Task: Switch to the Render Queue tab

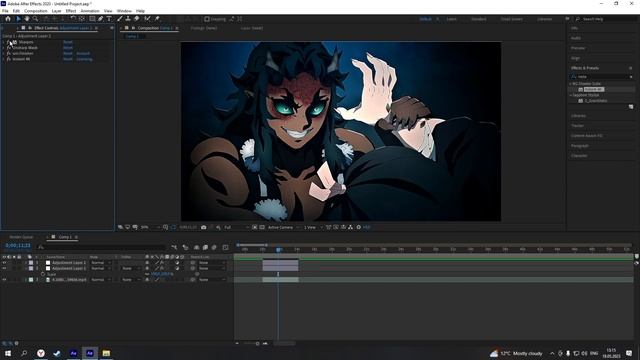Action: [x=21, y=237]
